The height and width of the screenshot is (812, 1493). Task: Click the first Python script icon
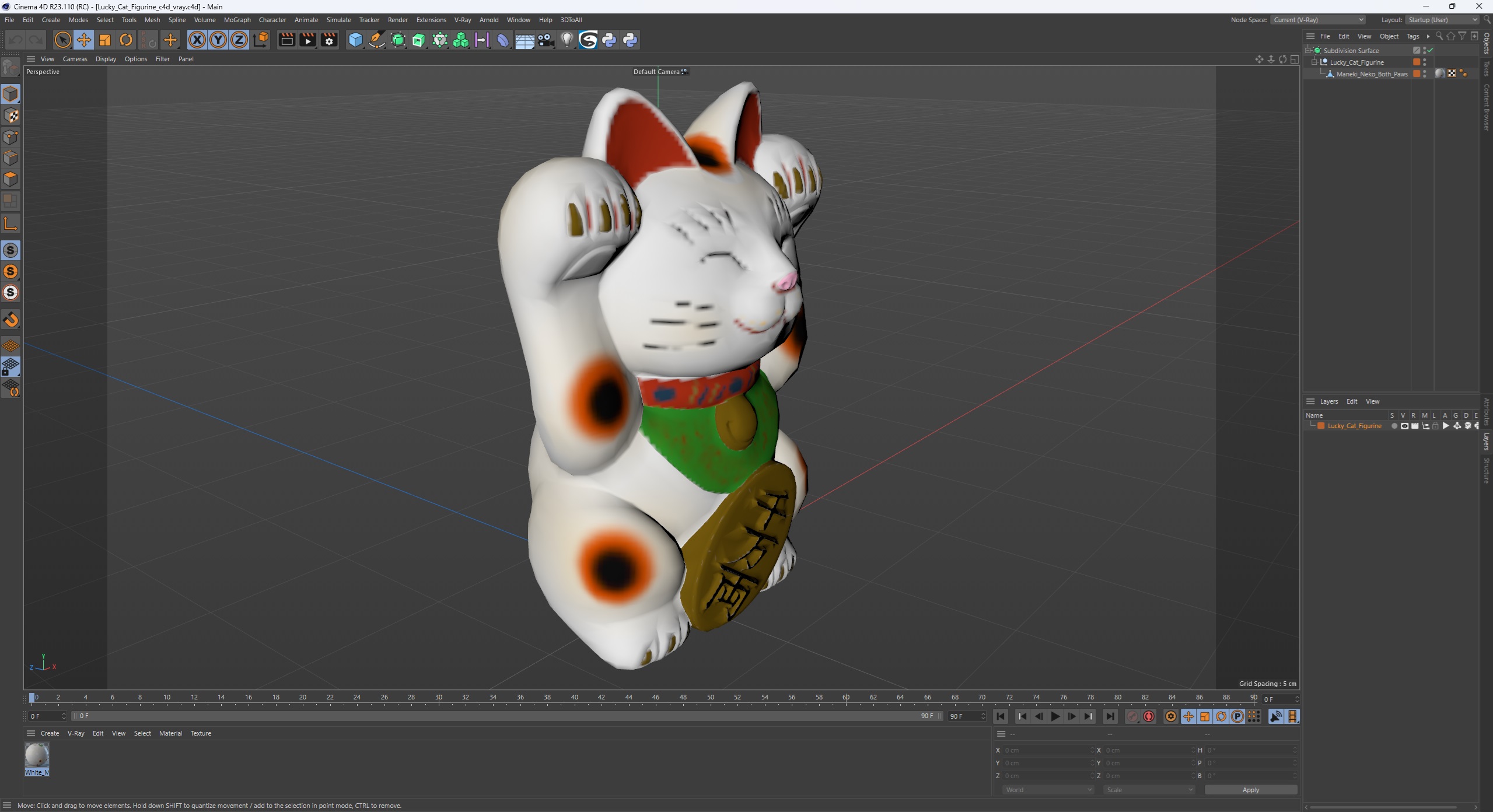[609, 40]
